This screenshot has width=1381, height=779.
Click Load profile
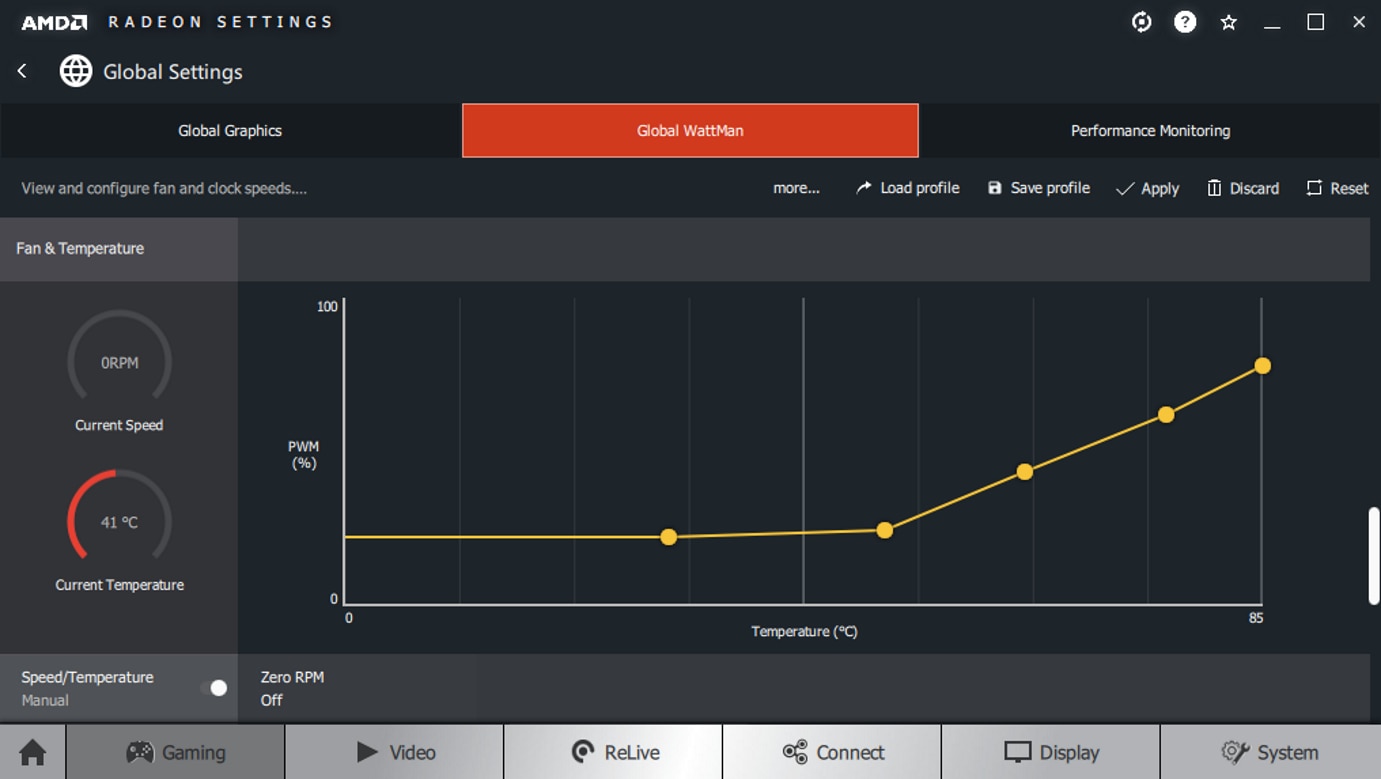tap(907, 188)
